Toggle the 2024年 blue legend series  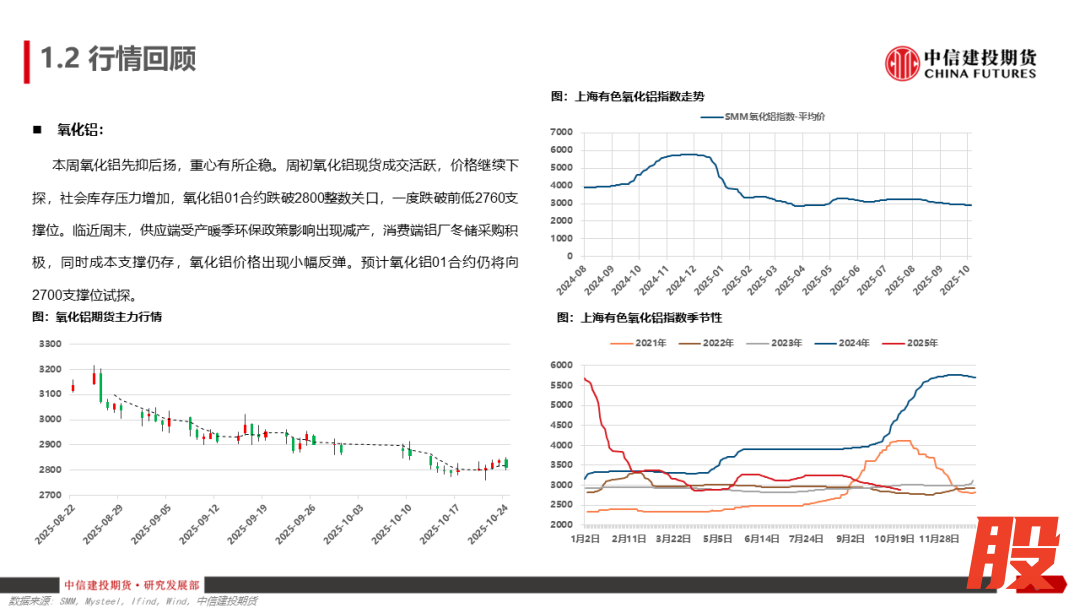(x=842, y=343)
